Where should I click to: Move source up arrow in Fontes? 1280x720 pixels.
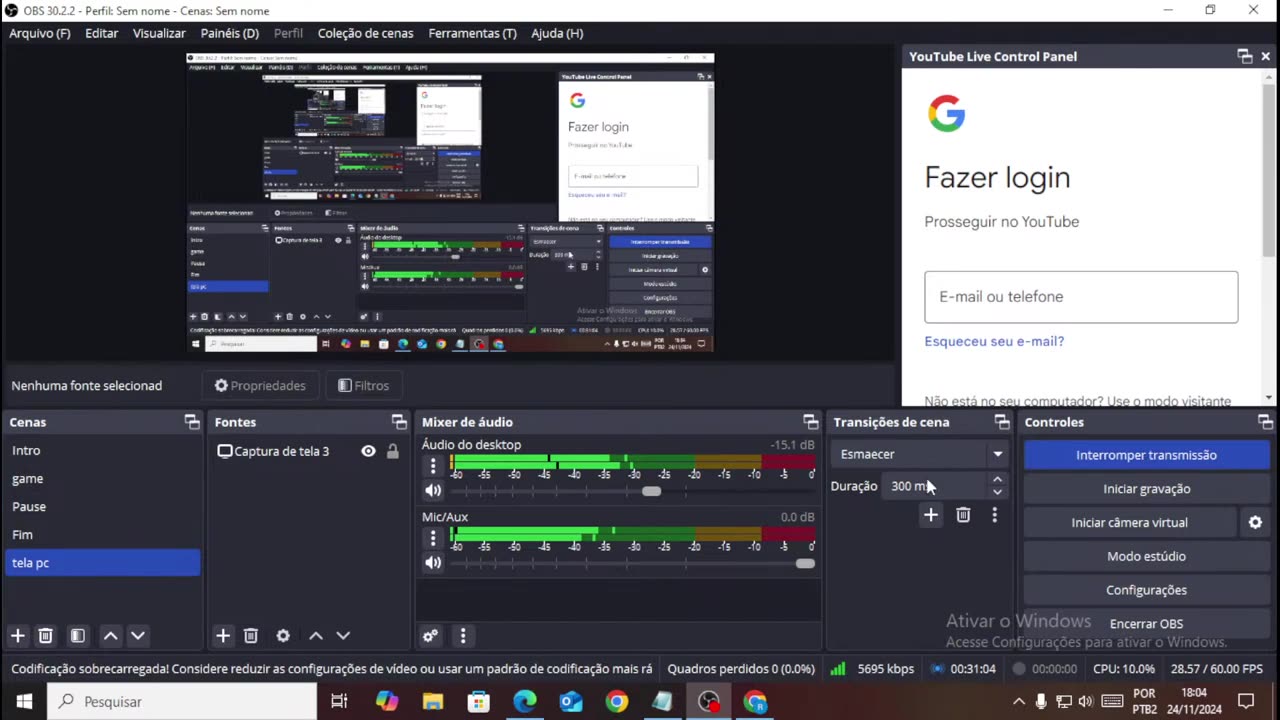click(x=316, y=636)
